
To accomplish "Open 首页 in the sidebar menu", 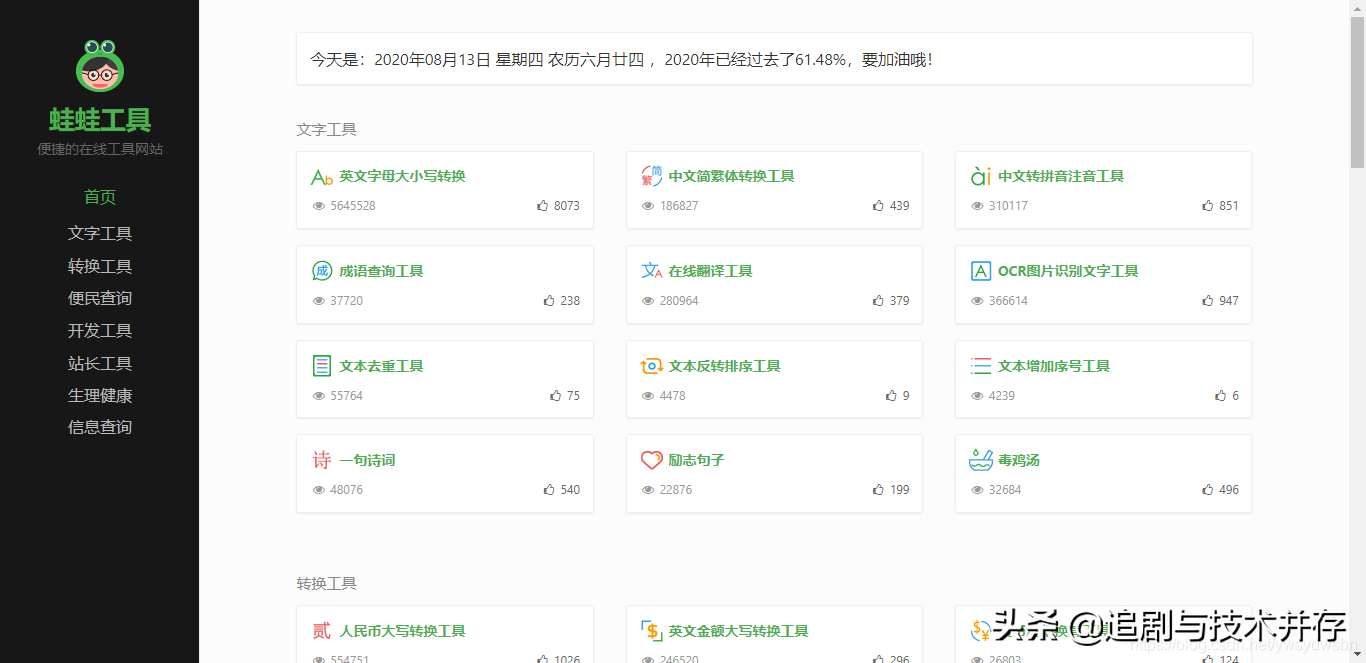I will [x=100, y=197].
